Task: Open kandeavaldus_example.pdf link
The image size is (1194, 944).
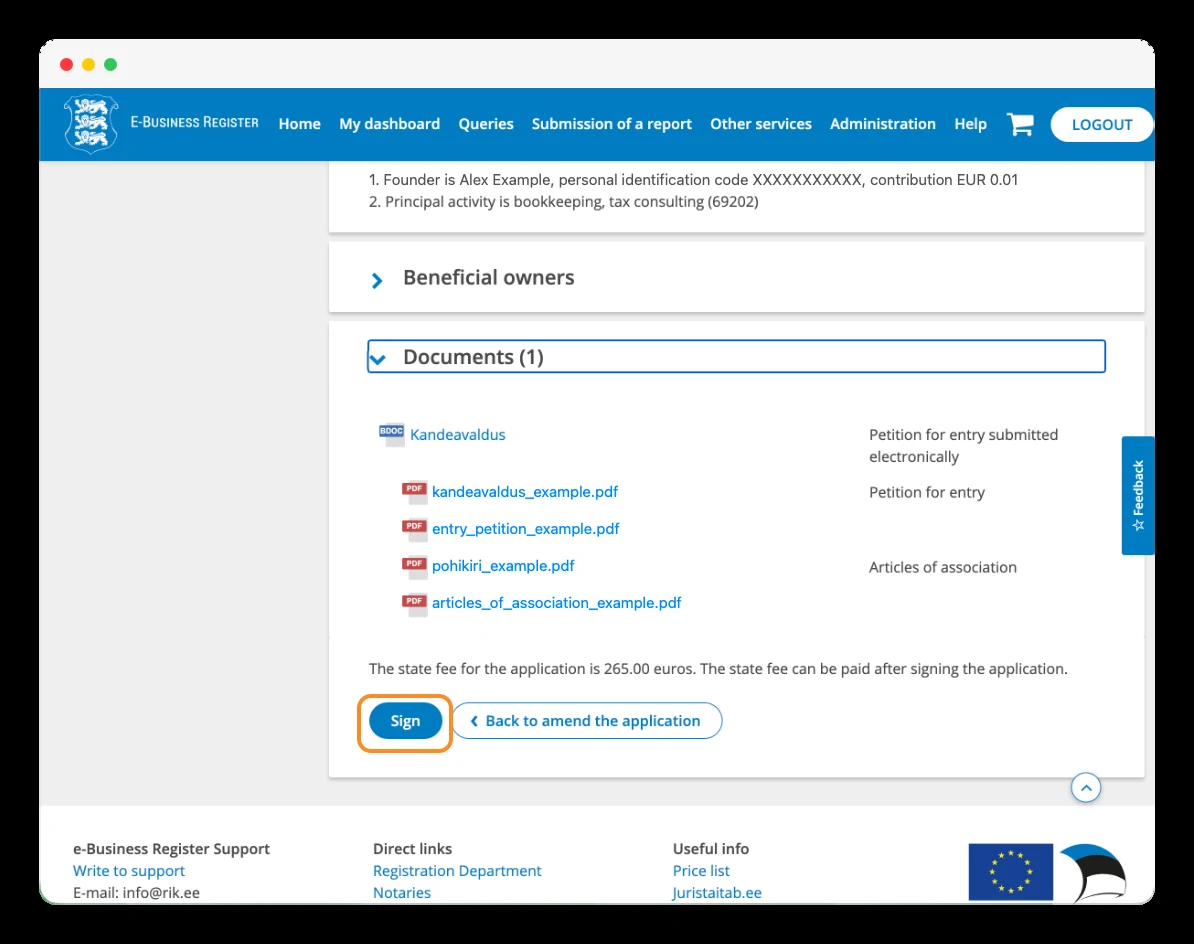Action: pyautogui.click(x=525, y=492)
